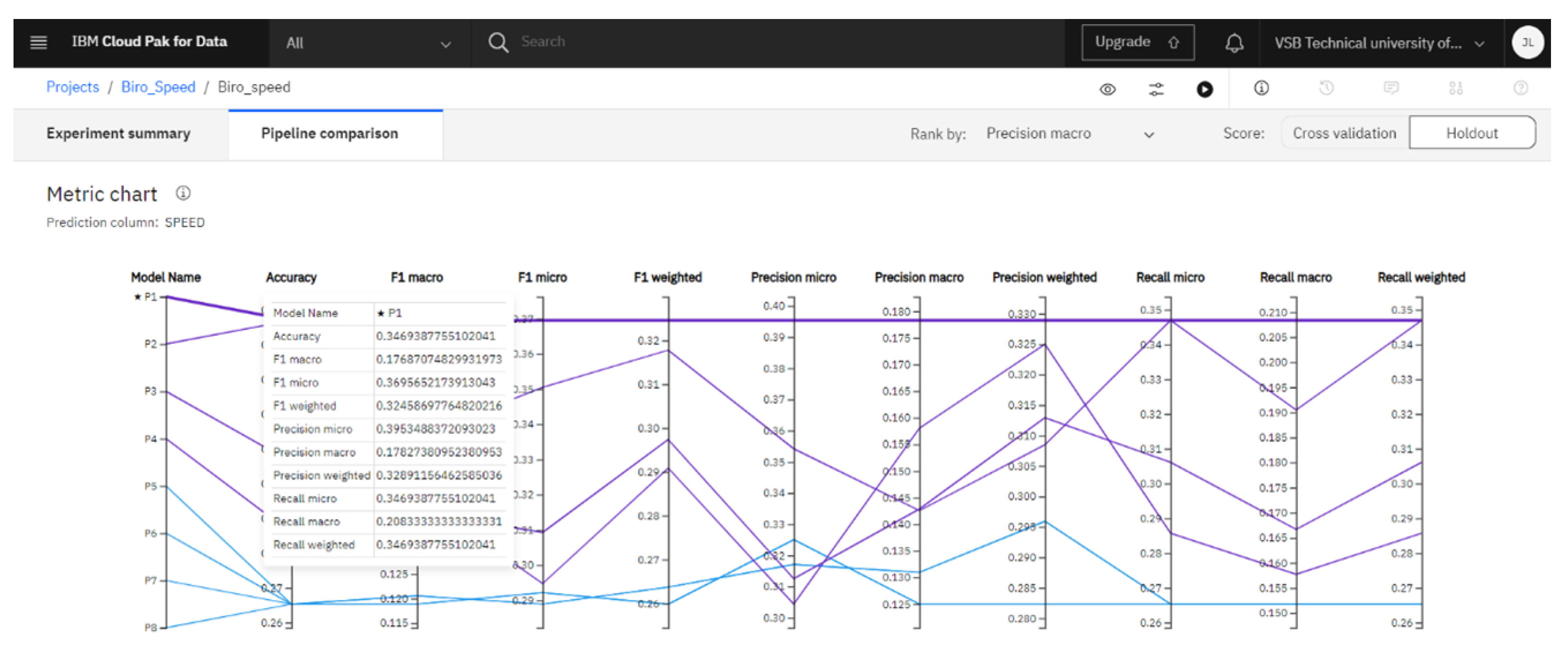1568x652 pixels.
Task: Go to Projects breadcrumb link
Action: (x=73, y=87)
